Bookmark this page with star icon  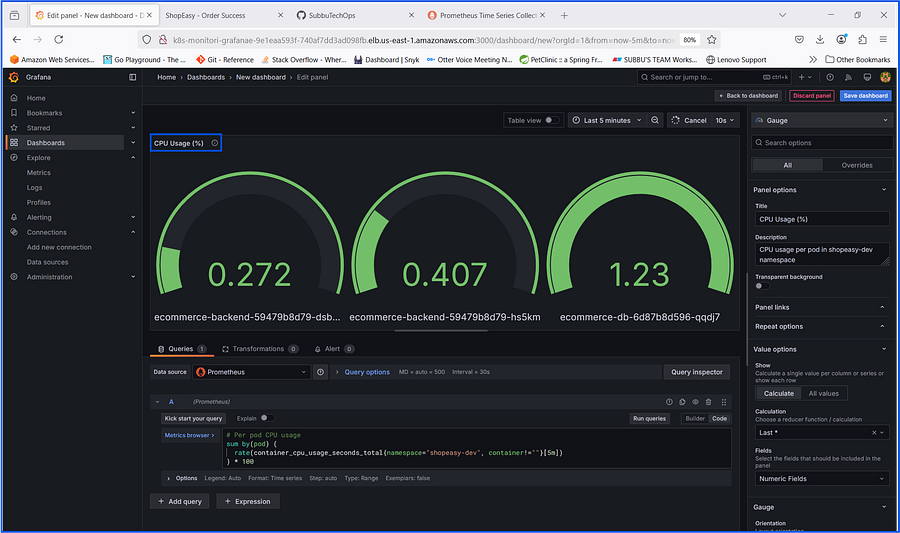pyautogui.click(x=712, y=40)
